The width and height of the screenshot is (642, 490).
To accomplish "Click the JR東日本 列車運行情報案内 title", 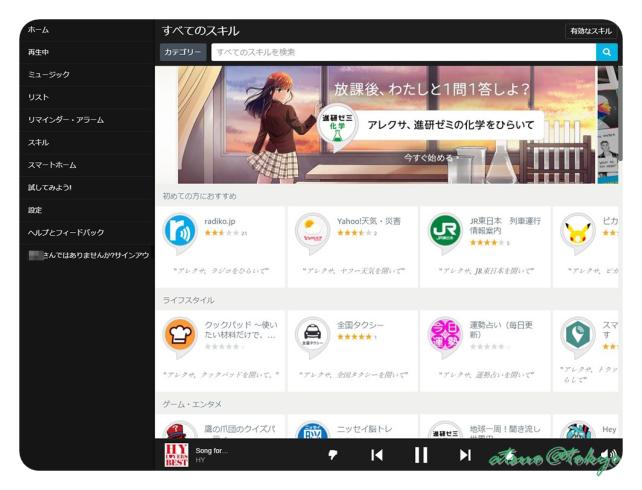I will click(x=505, y=226).
